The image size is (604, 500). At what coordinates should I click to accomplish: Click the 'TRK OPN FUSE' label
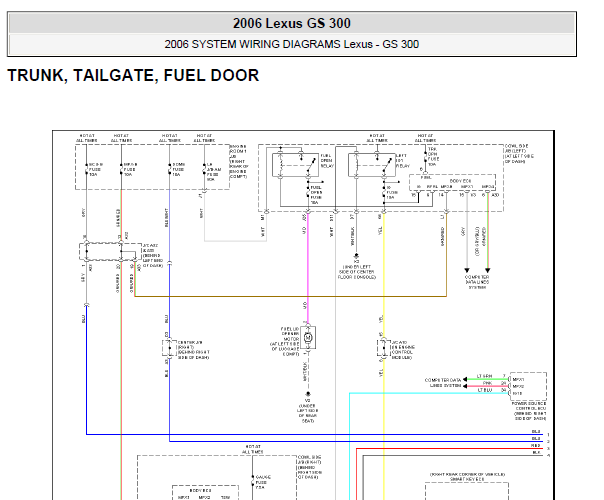[433, 156]
